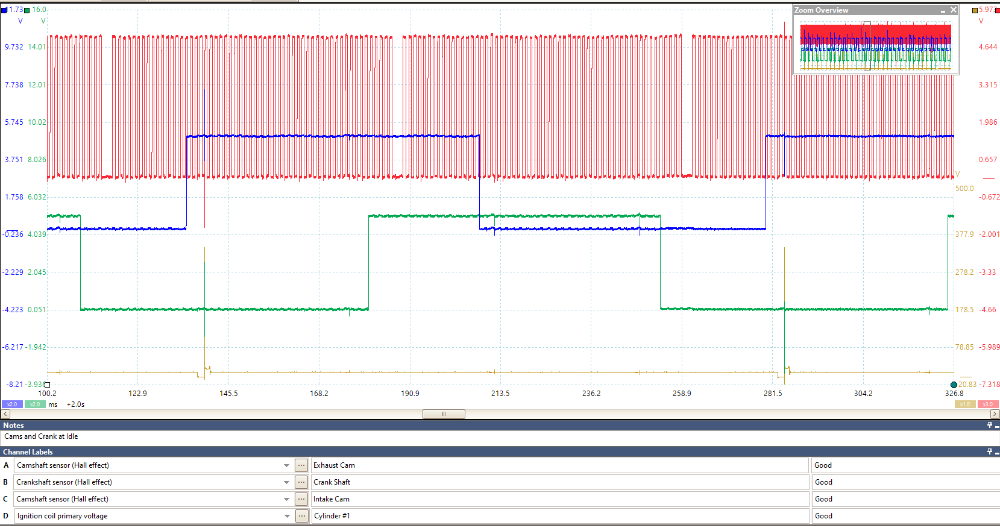Click the Exhaust Cam description field
1000x526 pixels.
[x=558, y=465]
